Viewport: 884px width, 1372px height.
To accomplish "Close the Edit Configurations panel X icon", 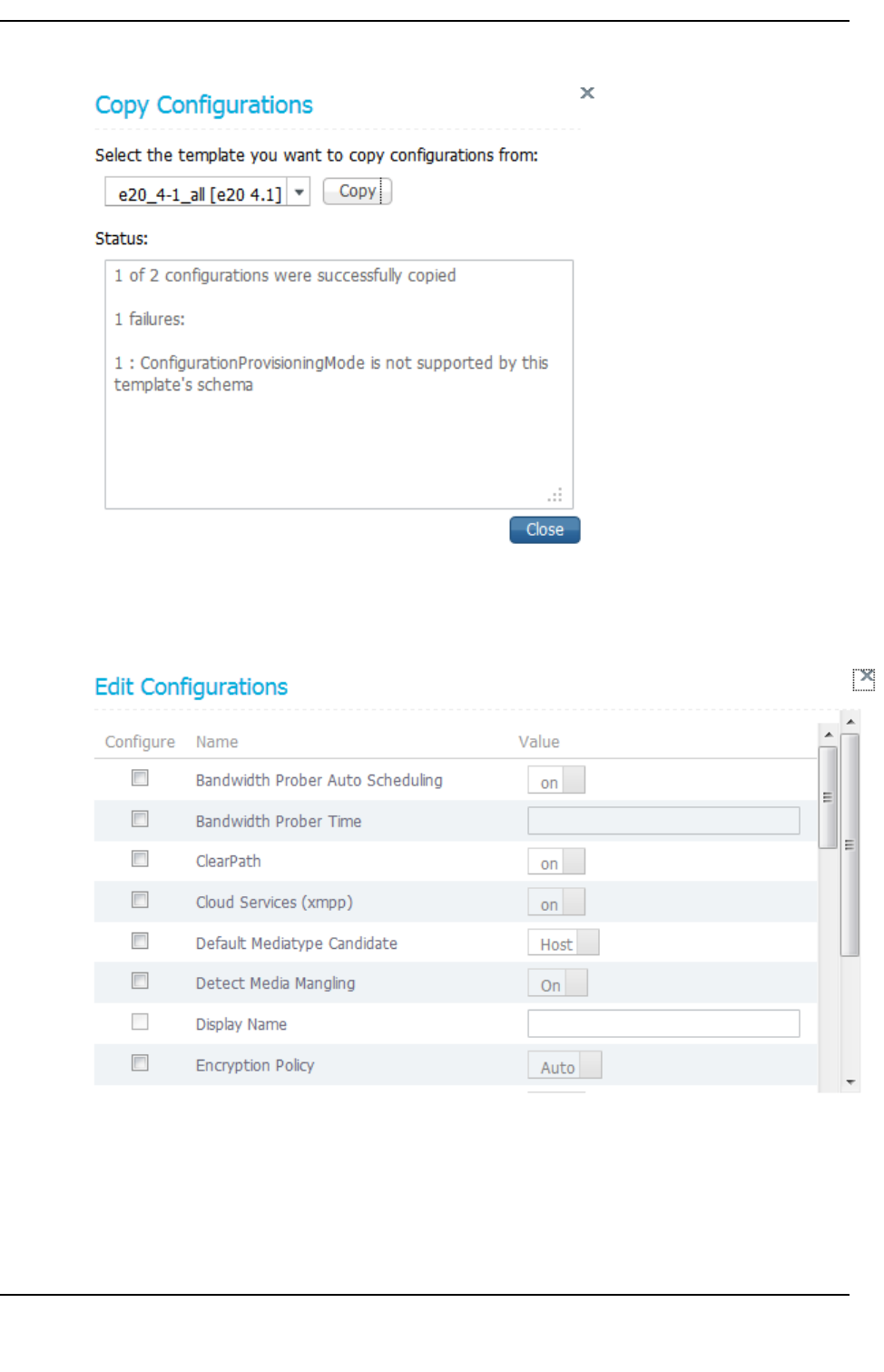I will coord(865,677).
